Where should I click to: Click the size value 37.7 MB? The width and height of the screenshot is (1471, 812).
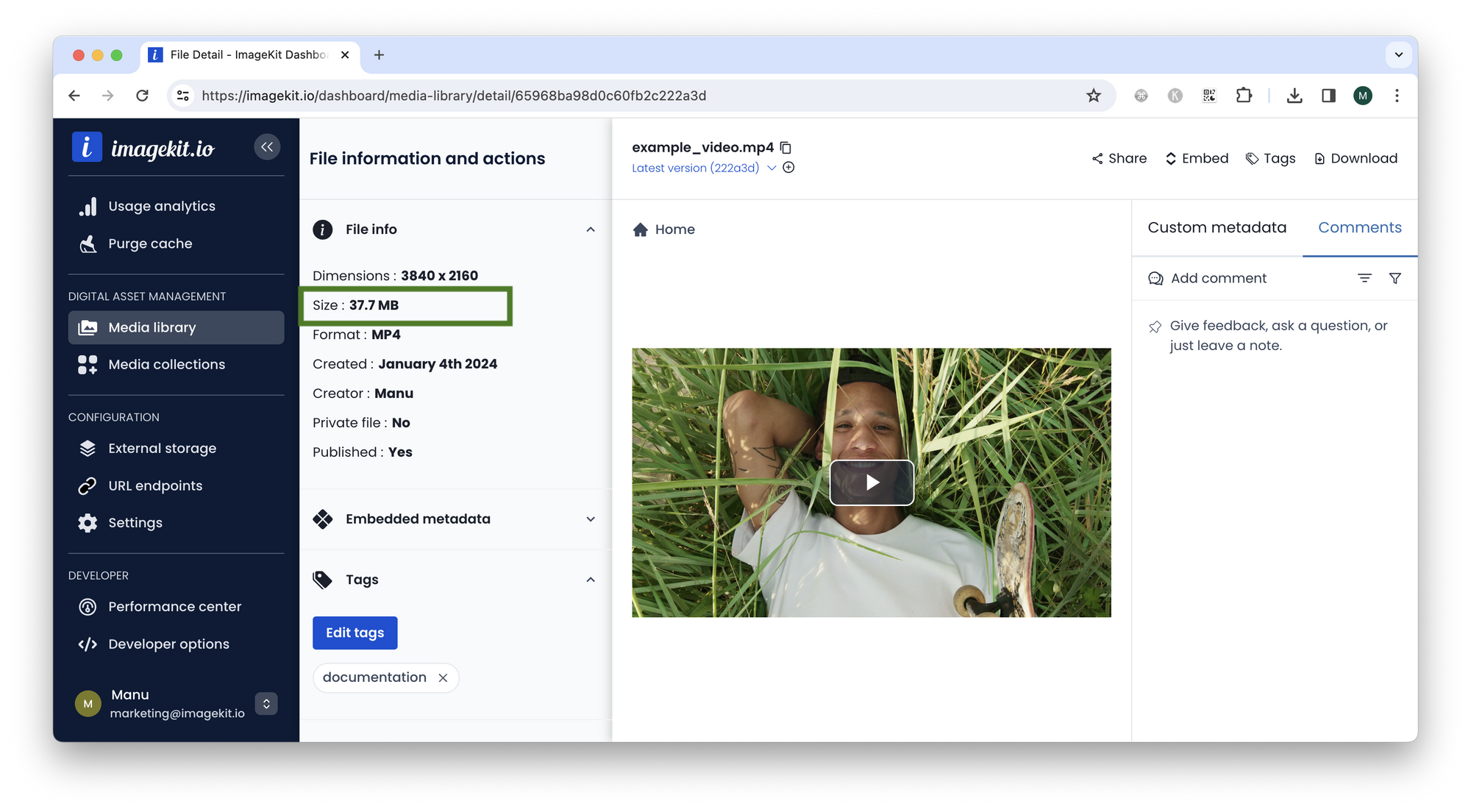pyautogui.click(x=374, y=305)
